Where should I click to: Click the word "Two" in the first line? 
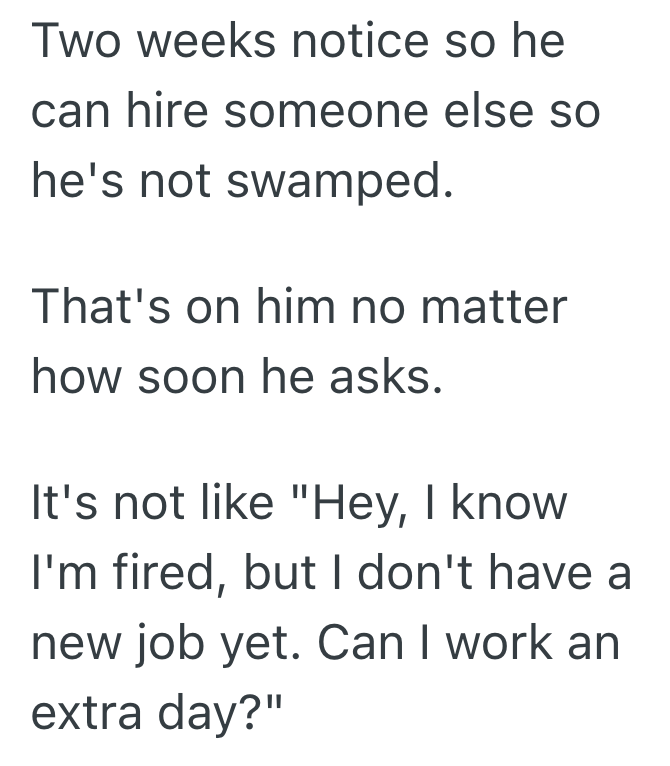pyautogui.click(x=74, y=43)
